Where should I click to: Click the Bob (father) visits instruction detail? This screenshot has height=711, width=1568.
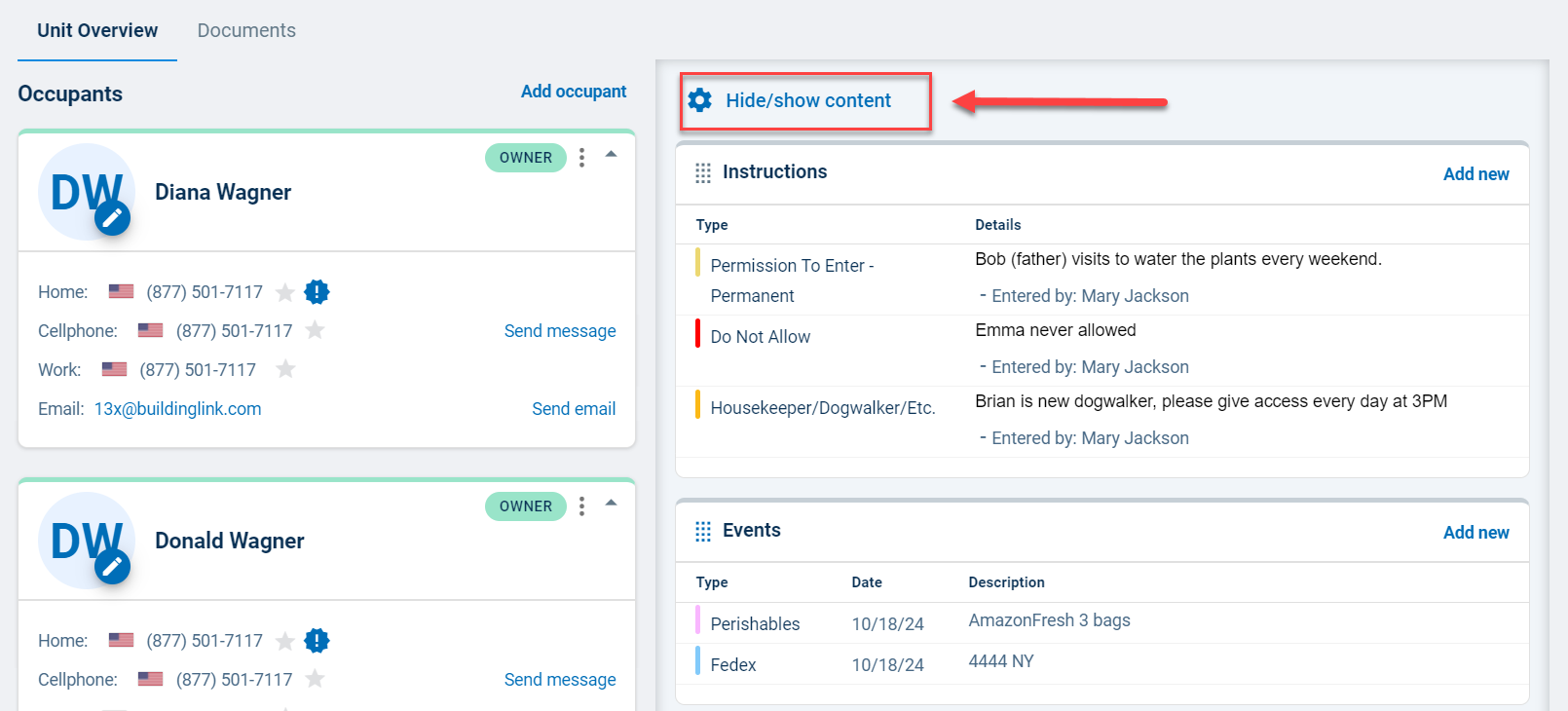click(1178, 259)
